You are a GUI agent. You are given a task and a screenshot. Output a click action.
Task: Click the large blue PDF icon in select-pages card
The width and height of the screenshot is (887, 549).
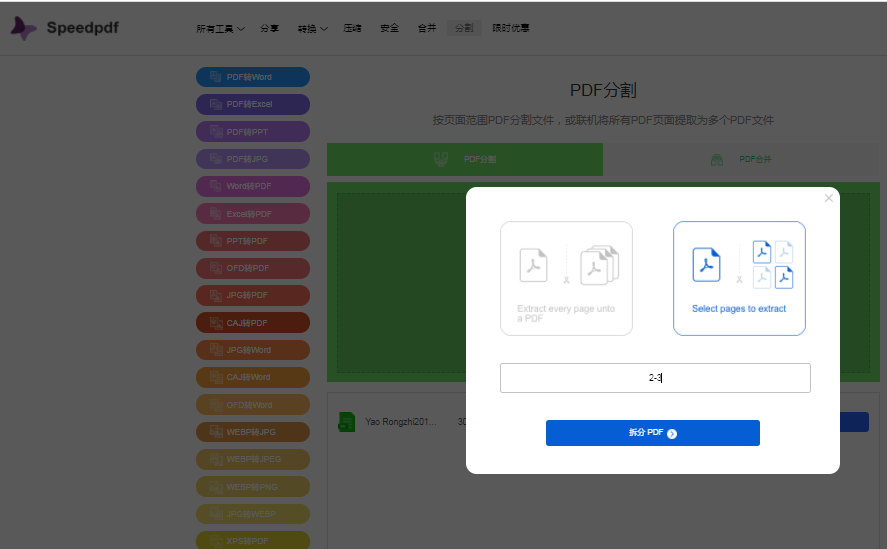point(707,264)
